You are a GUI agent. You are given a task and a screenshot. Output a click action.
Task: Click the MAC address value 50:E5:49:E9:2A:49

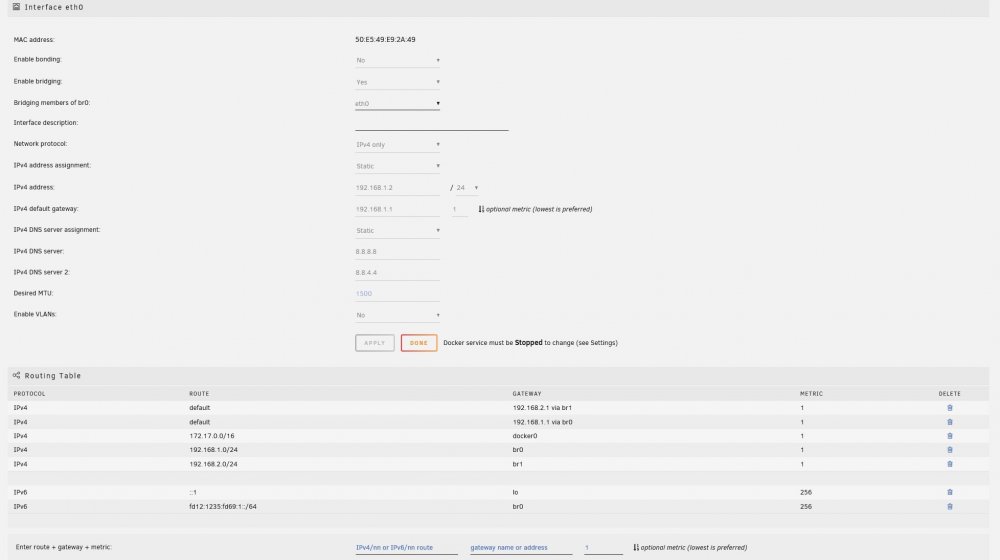pyautogui.click(x=385, y=40)
